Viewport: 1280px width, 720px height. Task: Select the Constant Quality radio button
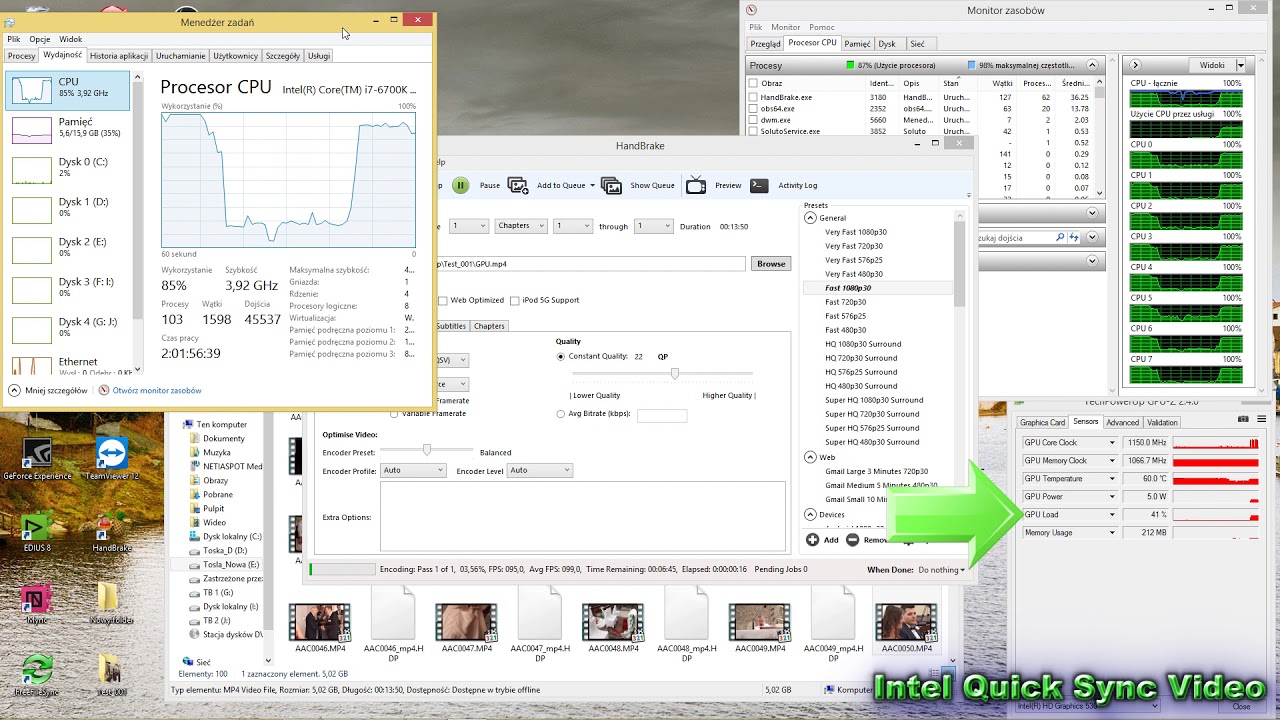pyautogui.click(x=561, y=356)
